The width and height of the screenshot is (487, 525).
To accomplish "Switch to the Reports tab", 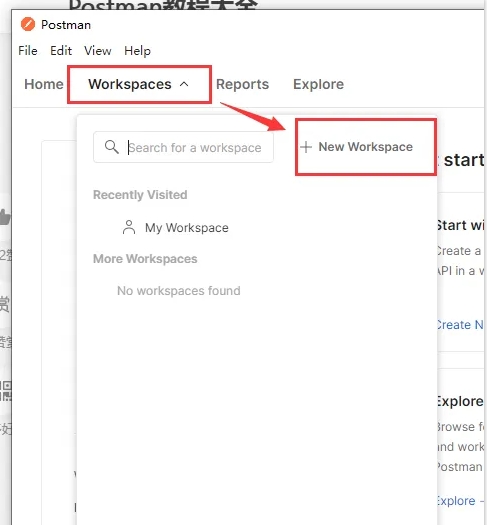I will [x=242, y=84].
